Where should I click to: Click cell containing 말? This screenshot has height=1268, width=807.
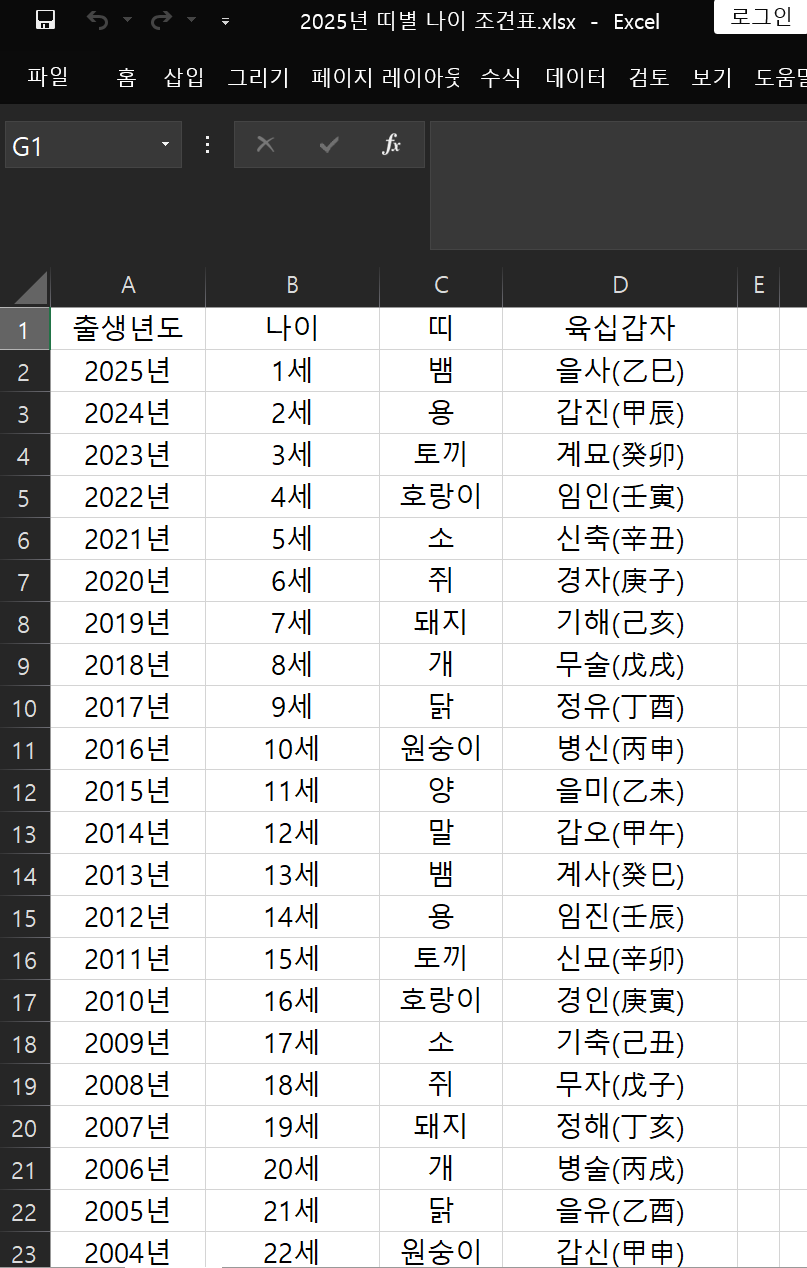[x=441, y=833]
